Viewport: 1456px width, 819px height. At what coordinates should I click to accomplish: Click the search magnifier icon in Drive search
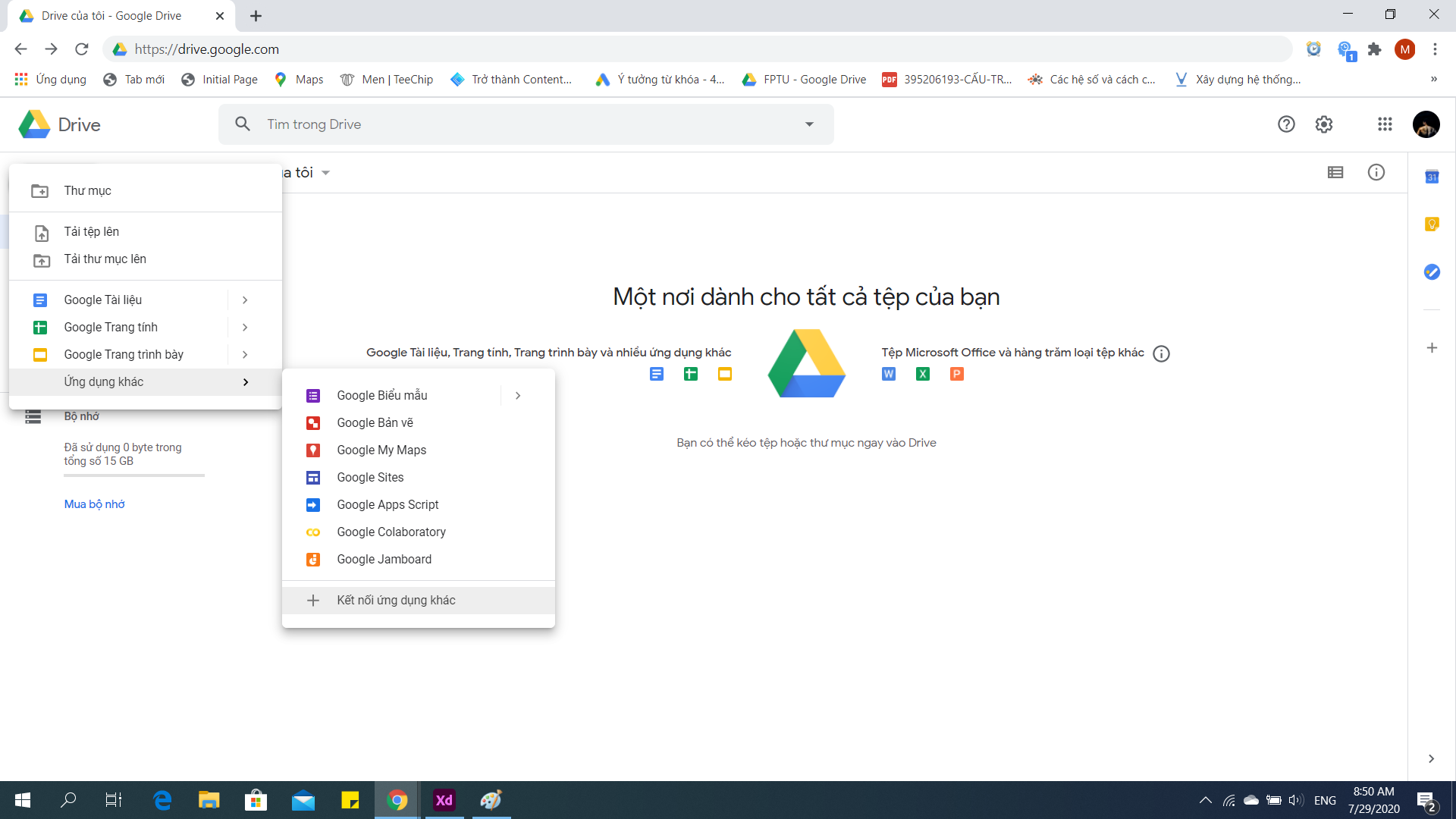(243, 124)
